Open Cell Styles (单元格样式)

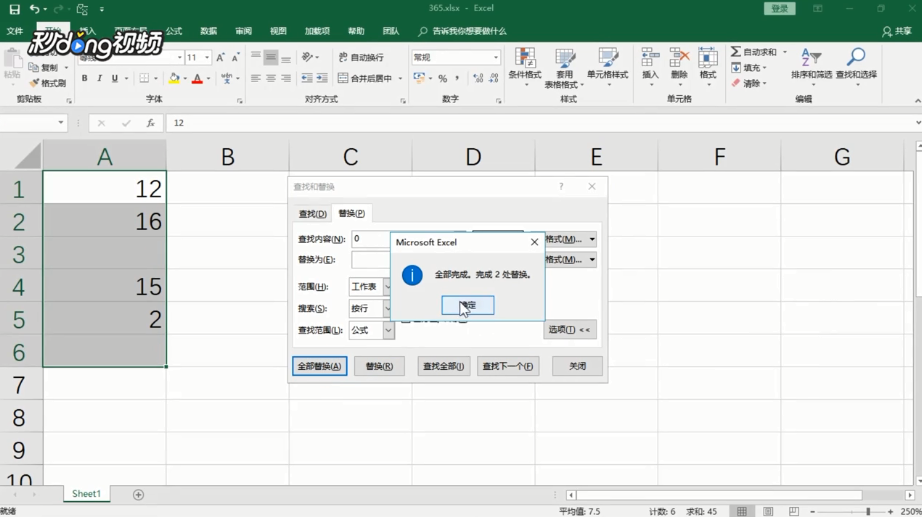pos(607,68)
